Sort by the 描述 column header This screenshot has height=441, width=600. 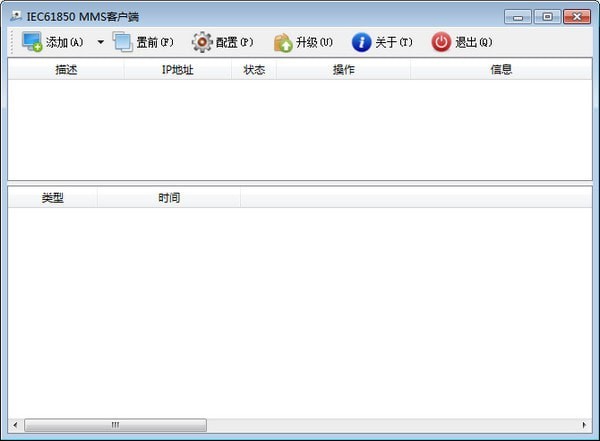[x=66, y=70]
